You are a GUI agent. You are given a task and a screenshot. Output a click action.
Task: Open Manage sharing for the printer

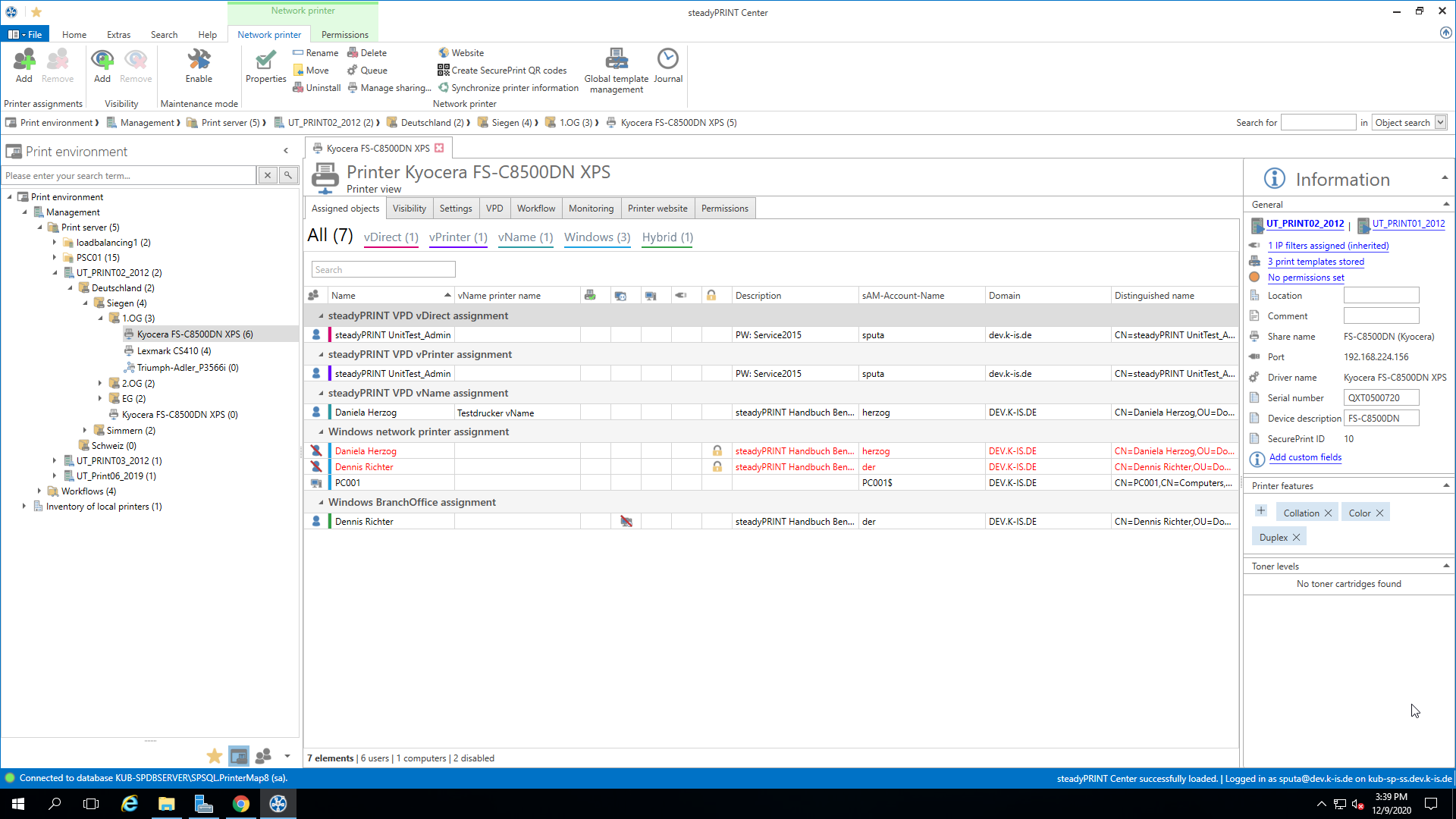click(389, 88)
